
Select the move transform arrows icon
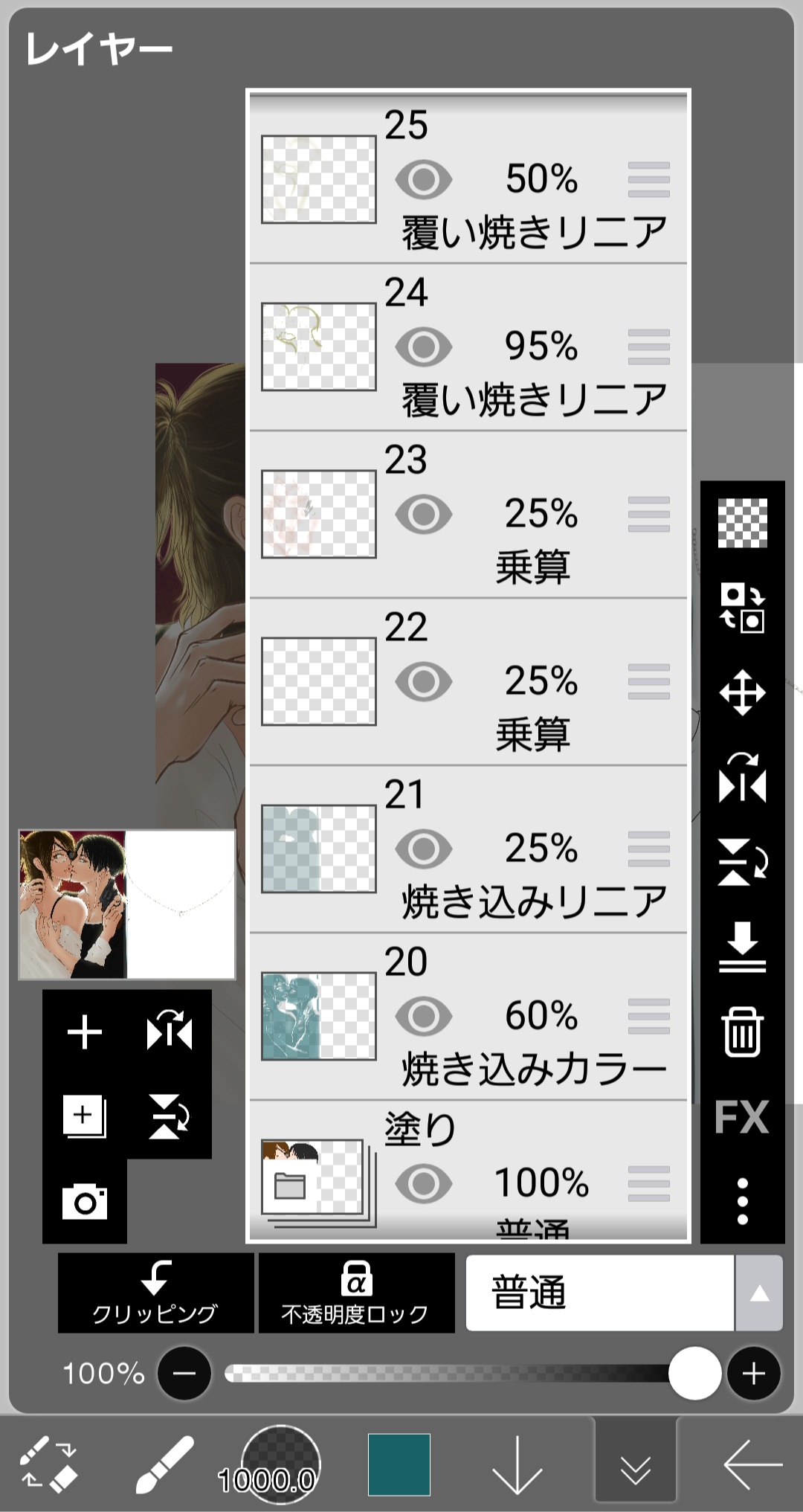tap(742, 692)
